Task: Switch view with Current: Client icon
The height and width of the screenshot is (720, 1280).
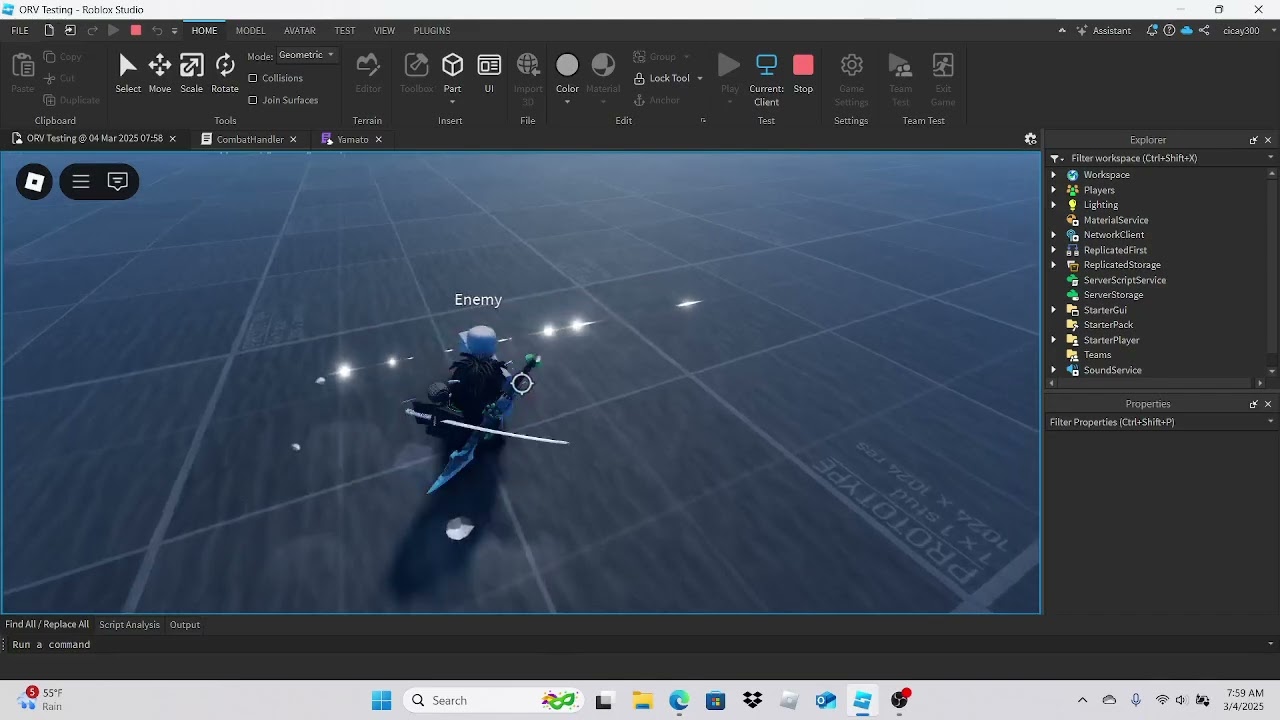Action: (767, 65)
